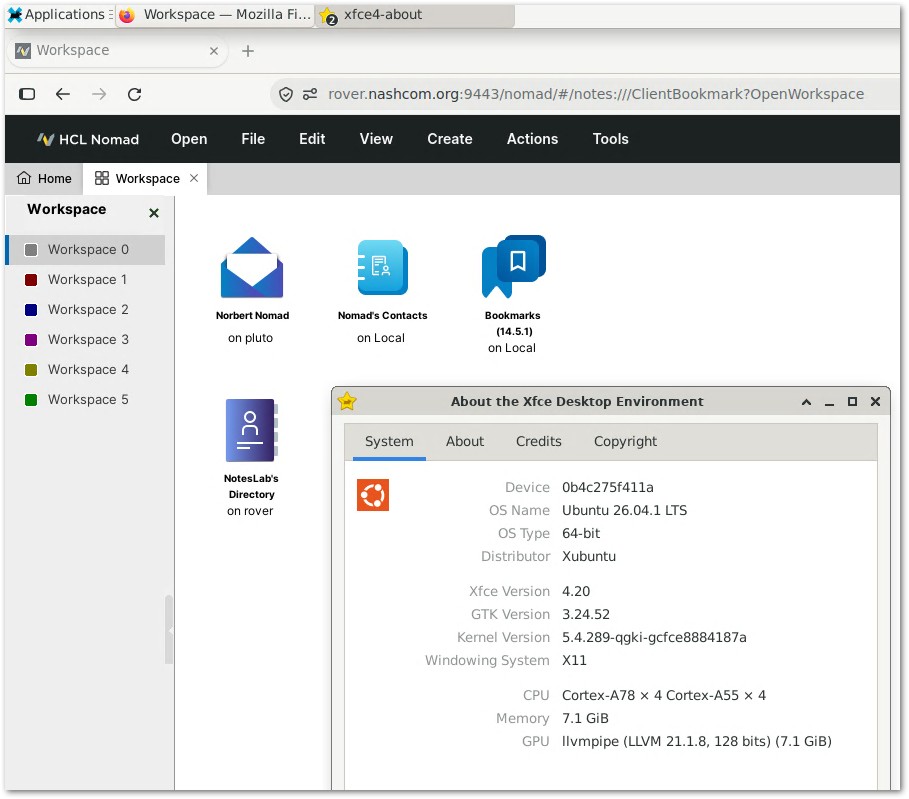
Task: Open a new Firefox tab
Action: pos(248,51)
